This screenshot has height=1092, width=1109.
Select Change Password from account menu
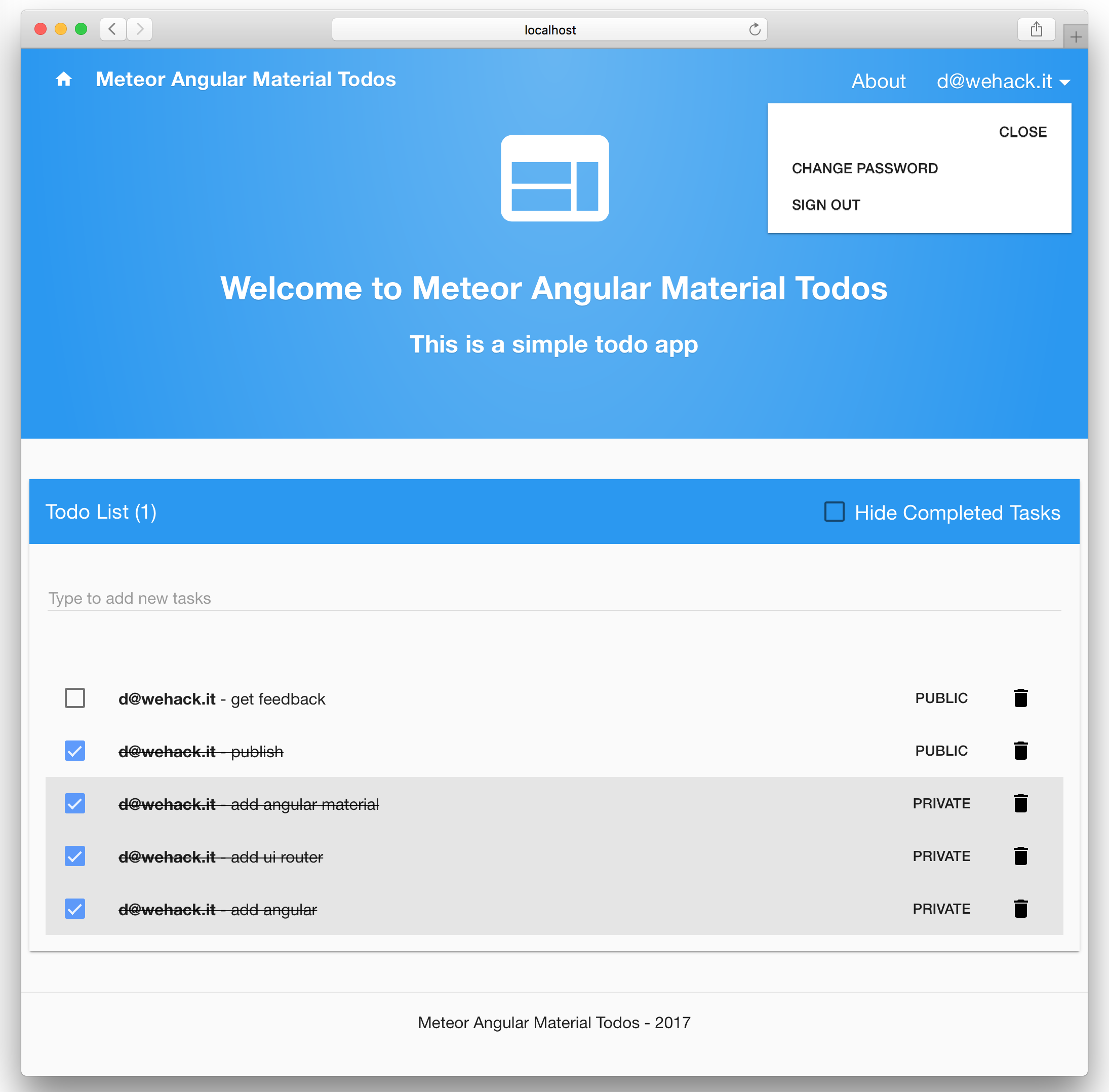864,169
